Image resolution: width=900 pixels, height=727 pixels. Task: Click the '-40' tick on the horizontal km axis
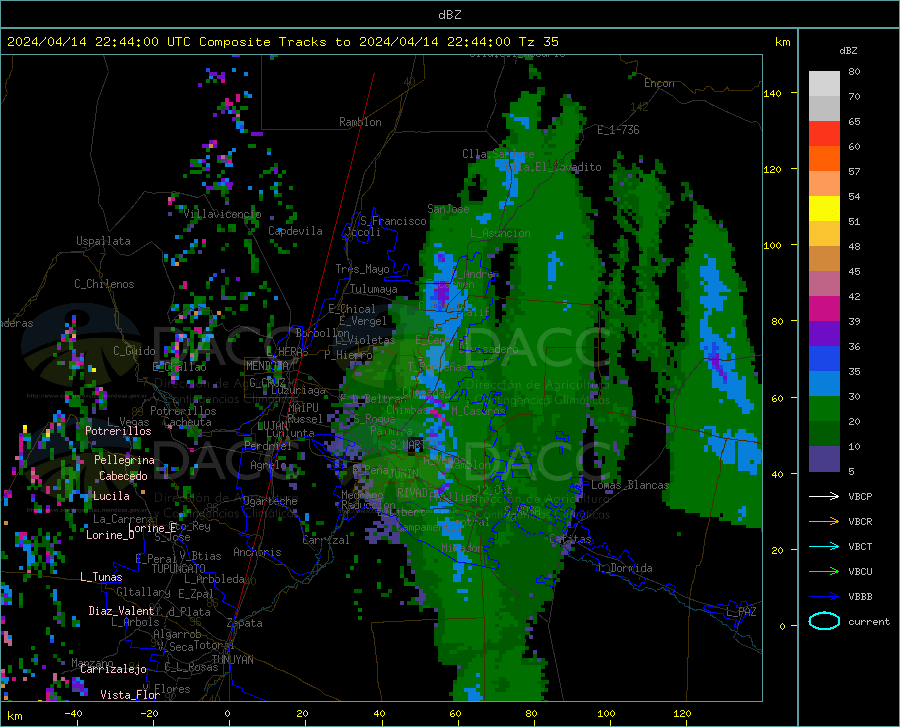pos(73,714)
